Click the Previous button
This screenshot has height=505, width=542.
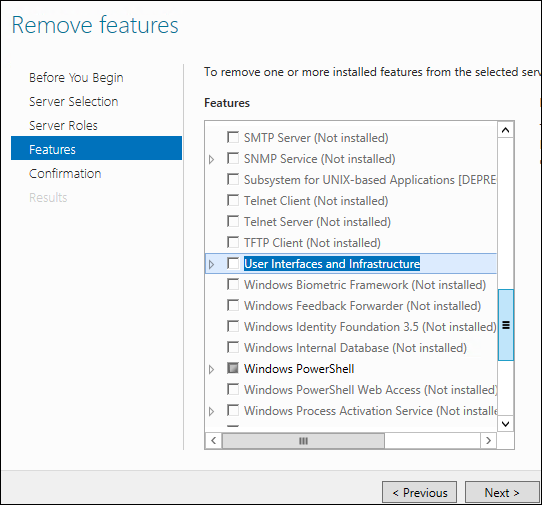point(419,492)
